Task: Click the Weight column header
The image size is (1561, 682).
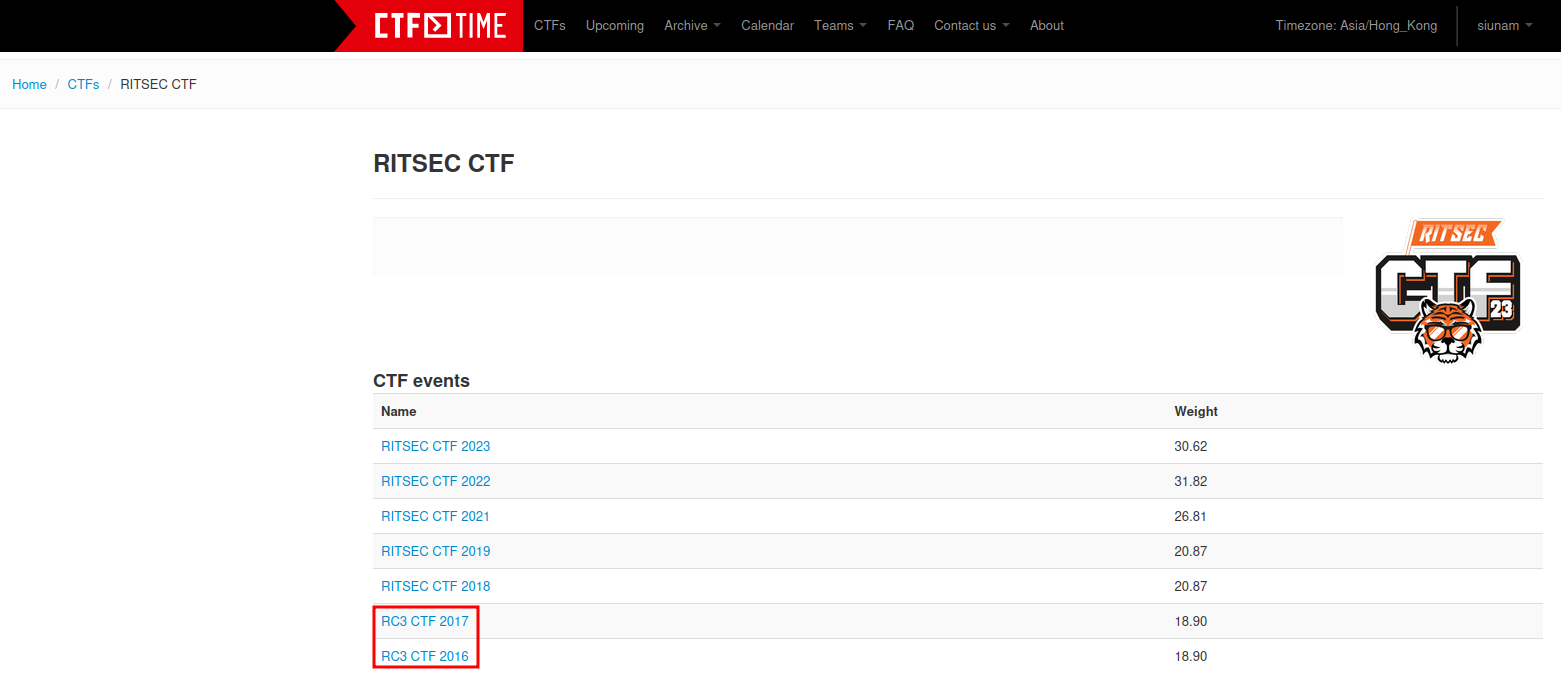Action: pyautogui.click(x=1196, y=411)
